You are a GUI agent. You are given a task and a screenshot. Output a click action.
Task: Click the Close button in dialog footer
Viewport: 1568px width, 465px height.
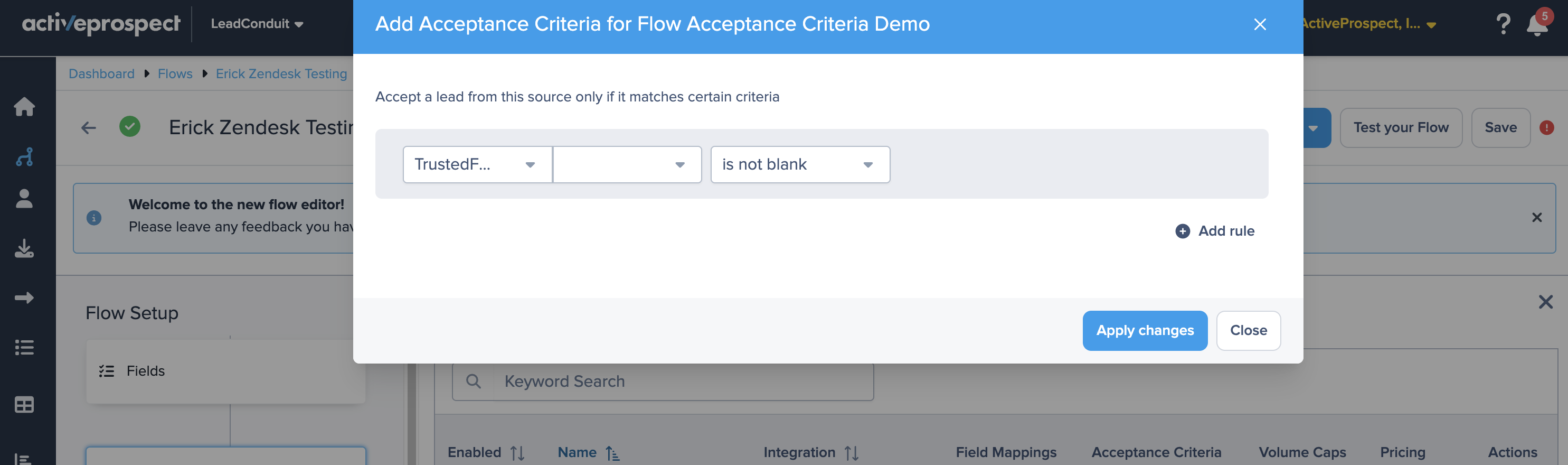(1249, 330)
